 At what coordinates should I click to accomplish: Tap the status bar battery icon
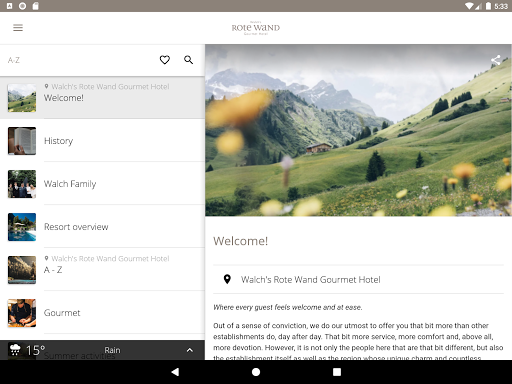(x=488, y=6)
